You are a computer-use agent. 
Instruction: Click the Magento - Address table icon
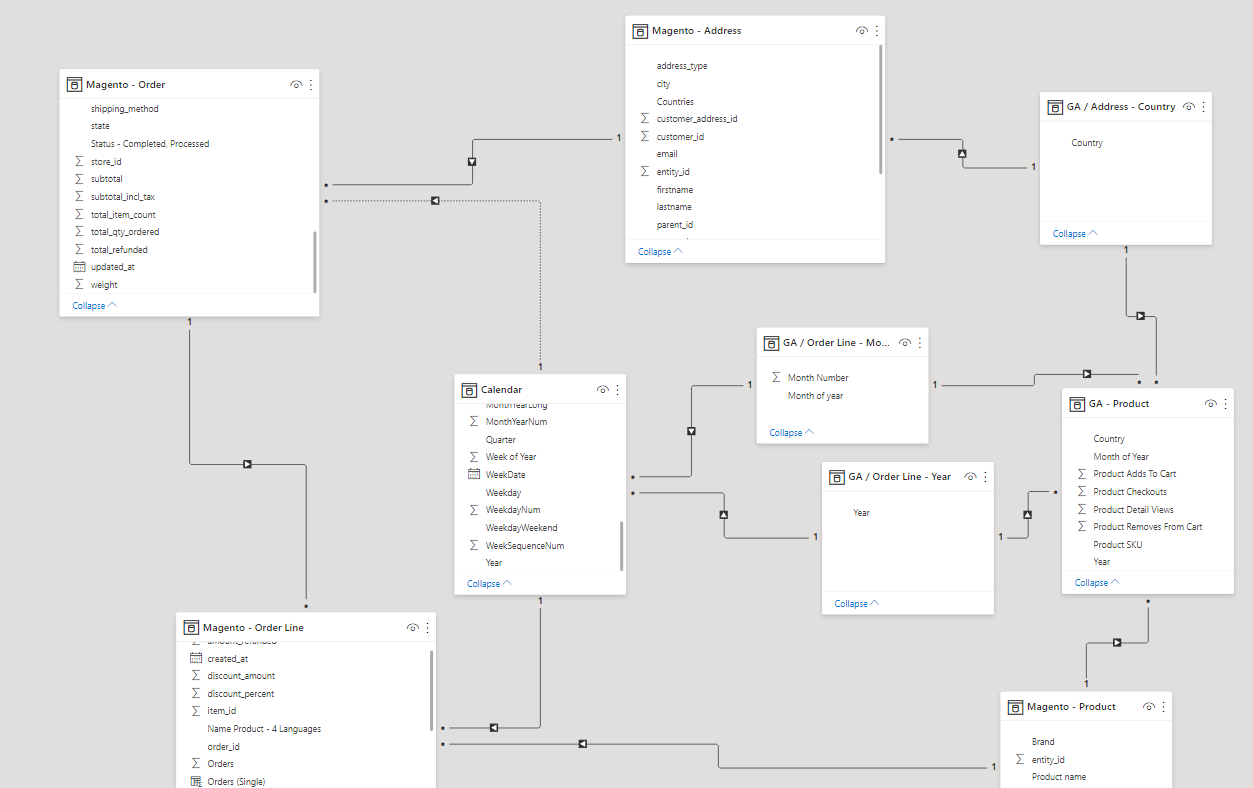tap(640, 31)
